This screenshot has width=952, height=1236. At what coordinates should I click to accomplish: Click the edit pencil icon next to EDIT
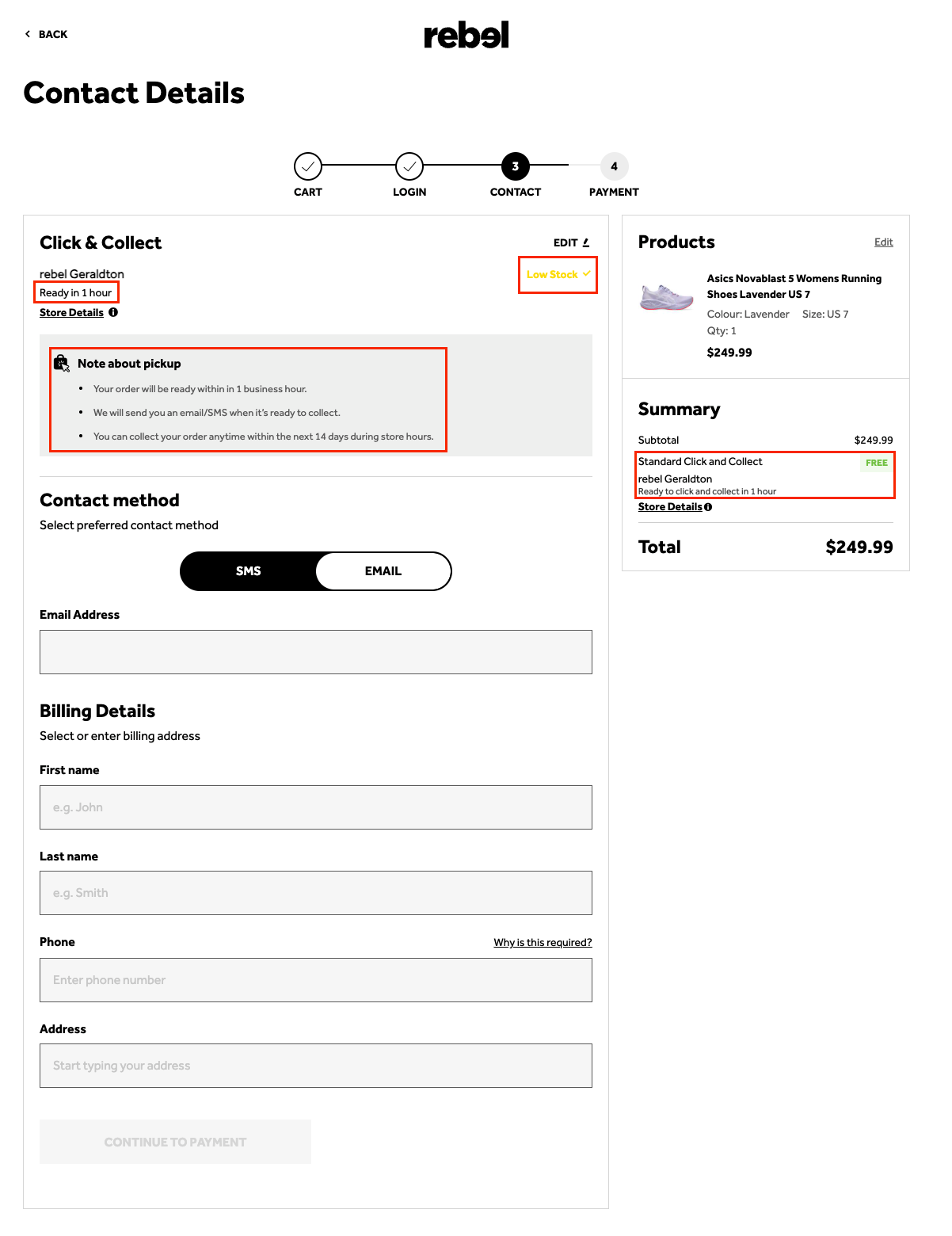point(585,242)
